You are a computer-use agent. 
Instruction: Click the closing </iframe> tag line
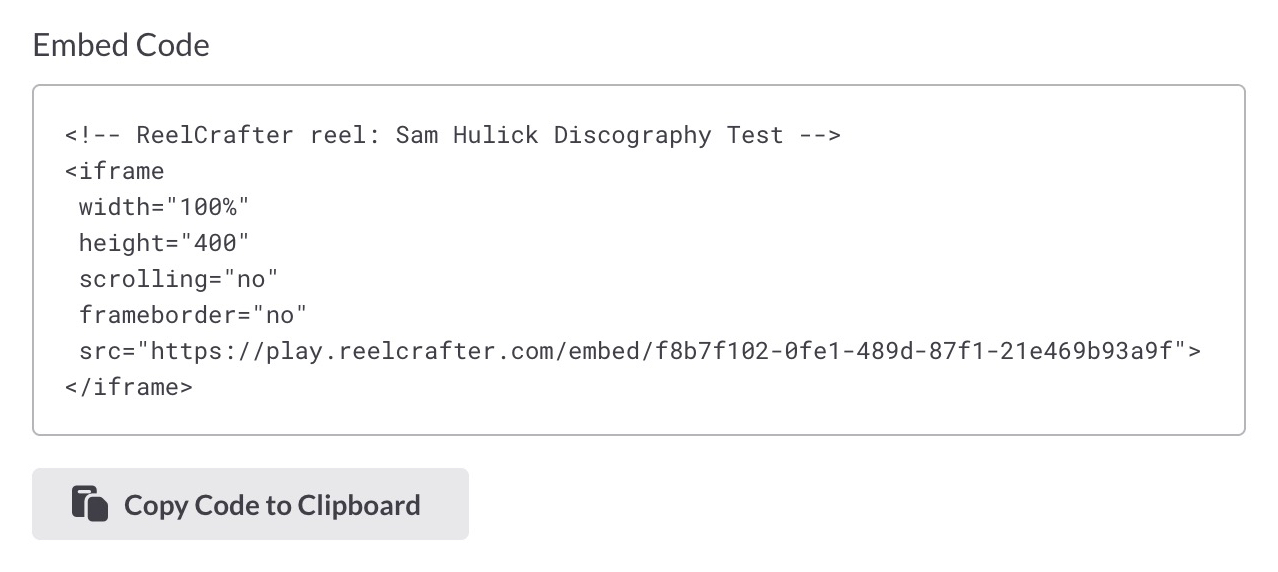point(129,387)
